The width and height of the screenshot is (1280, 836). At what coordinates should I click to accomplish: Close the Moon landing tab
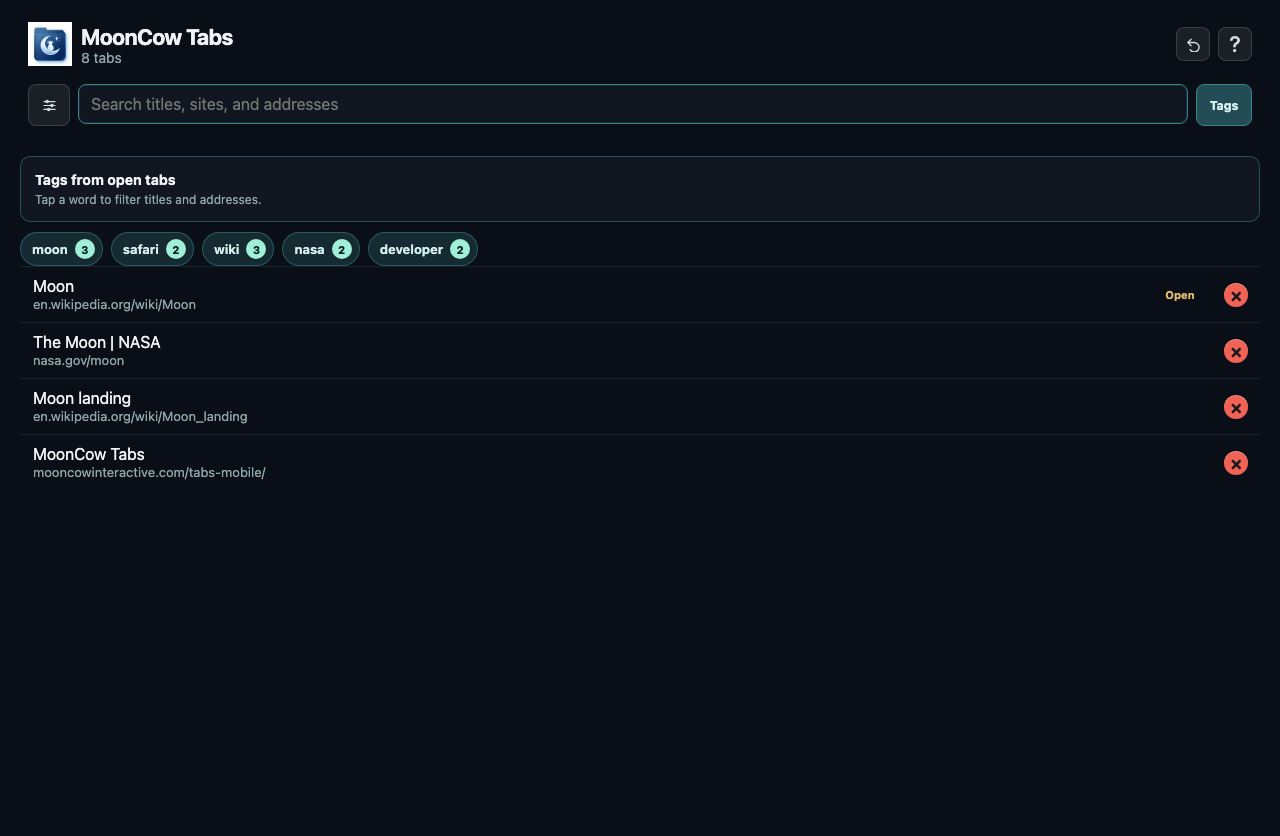pyautogui.click(x=1236, y=407)
